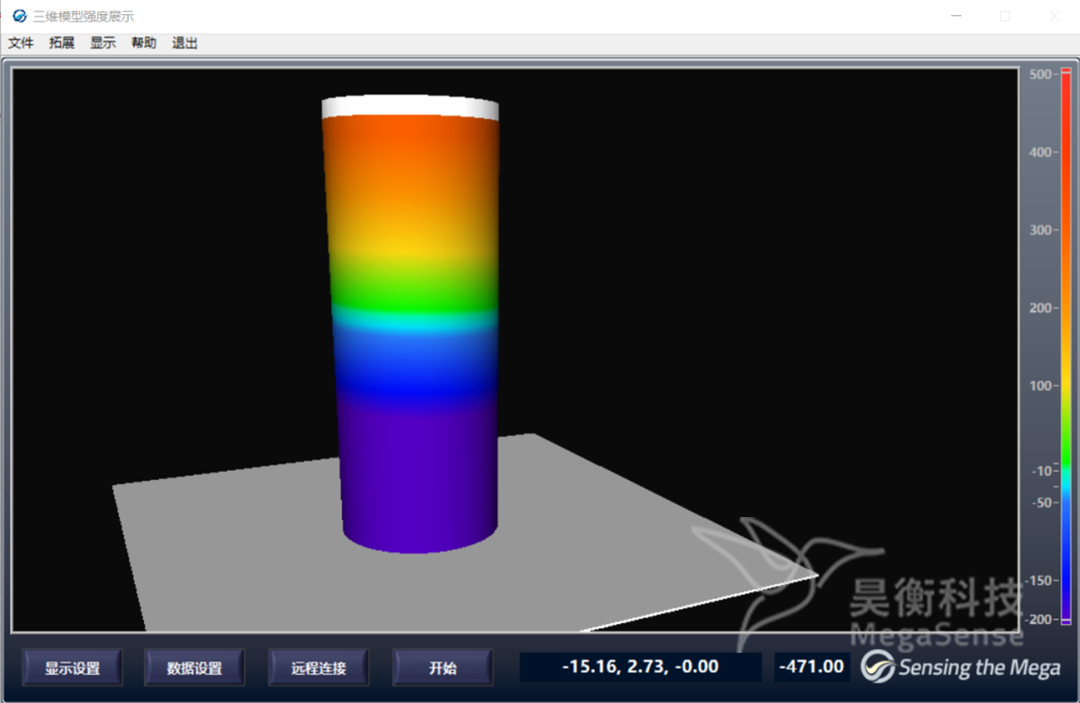
Task: Click the 显示设置 button
Action: 72,667
